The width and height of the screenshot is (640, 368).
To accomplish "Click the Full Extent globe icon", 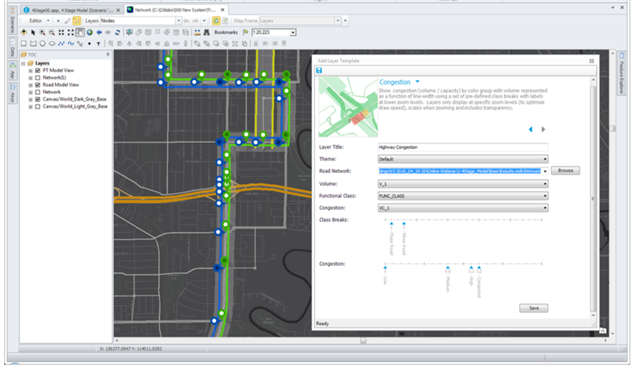I will pyautogui.click(x=89, y=32).
